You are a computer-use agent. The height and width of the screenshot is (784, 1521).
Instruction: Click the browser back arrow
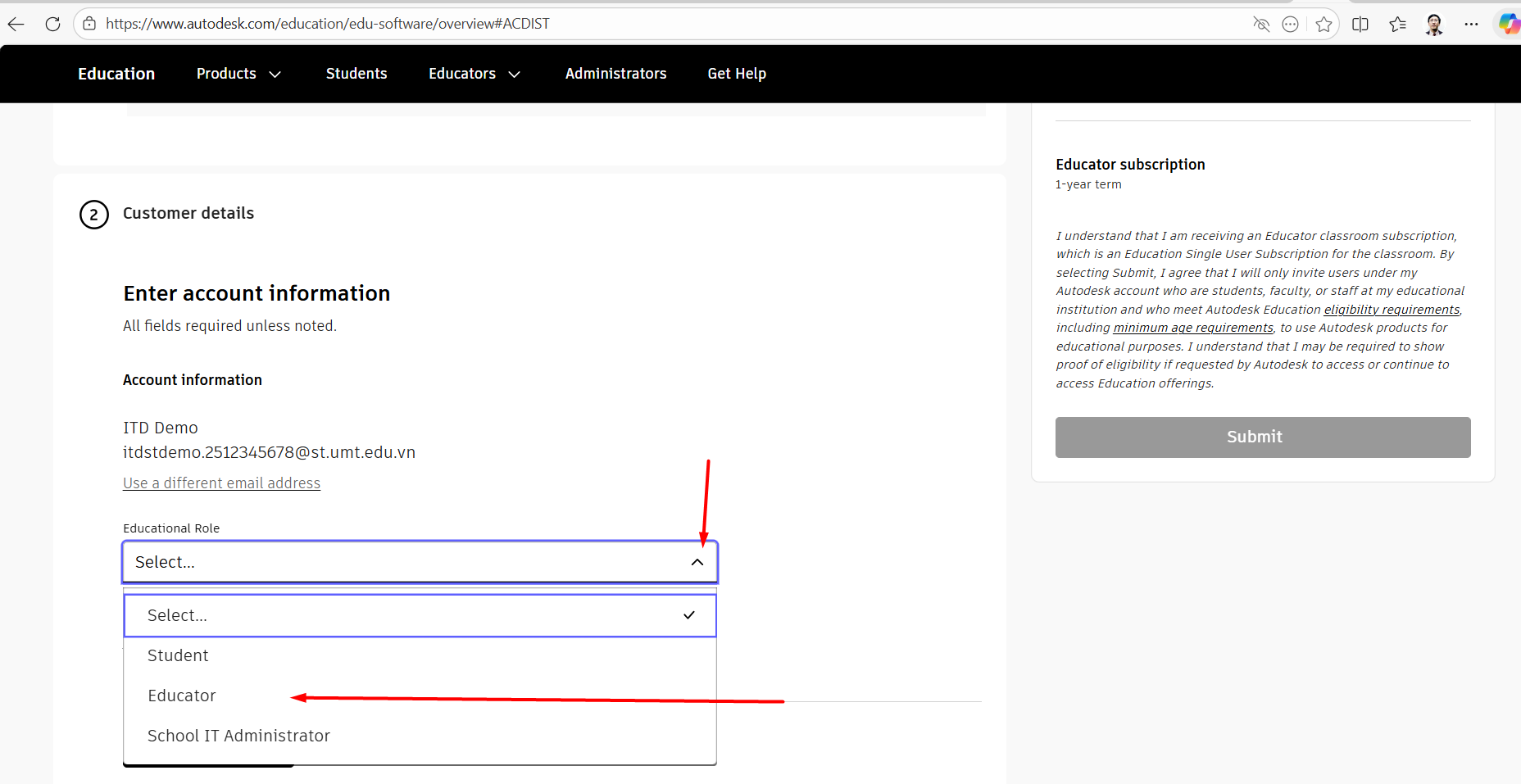pyautogui.click(x=16, y=24)
